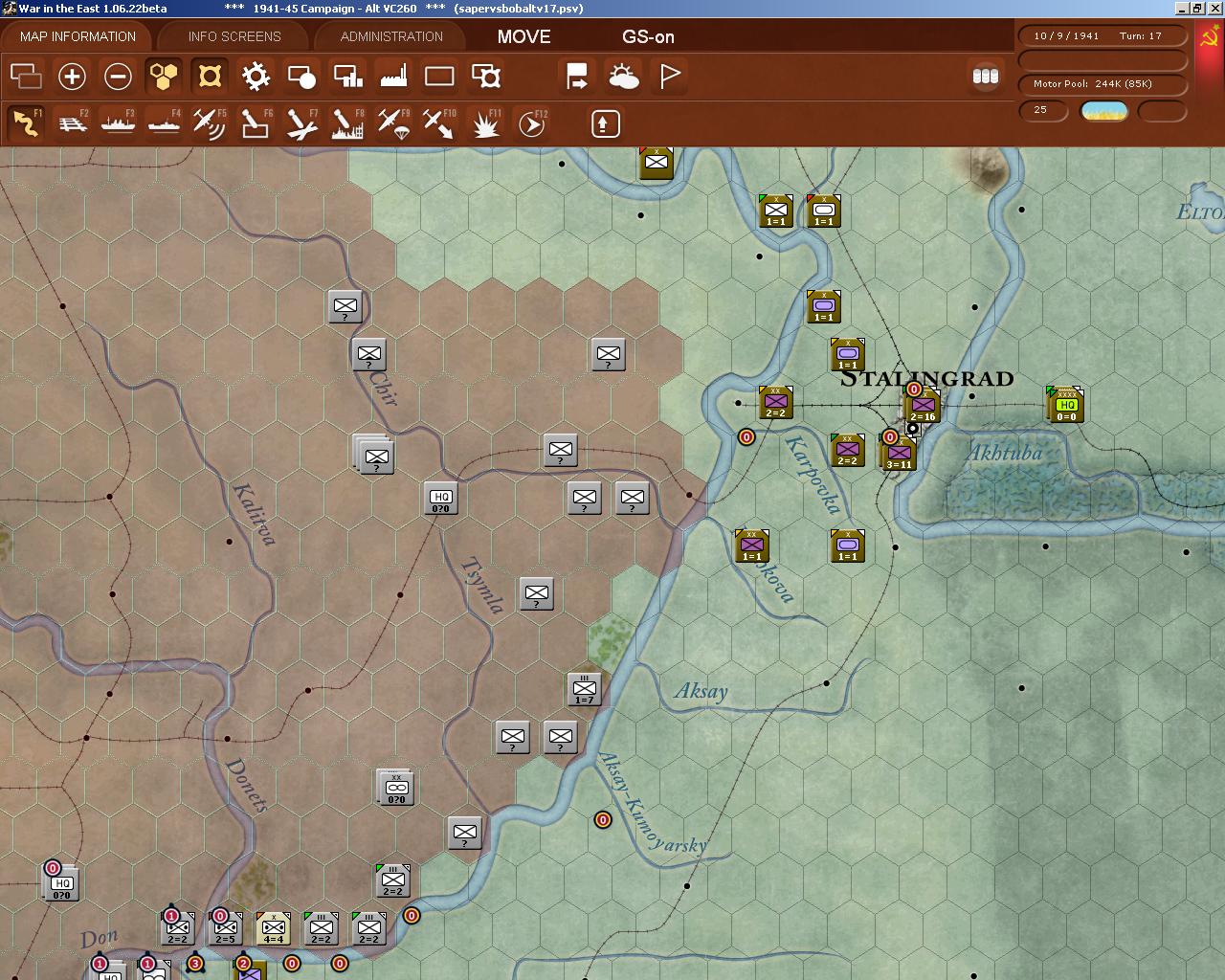
Task: Click the Motor Pool 244K readout
Action: pyautogui.click(x=1102, y=83)
